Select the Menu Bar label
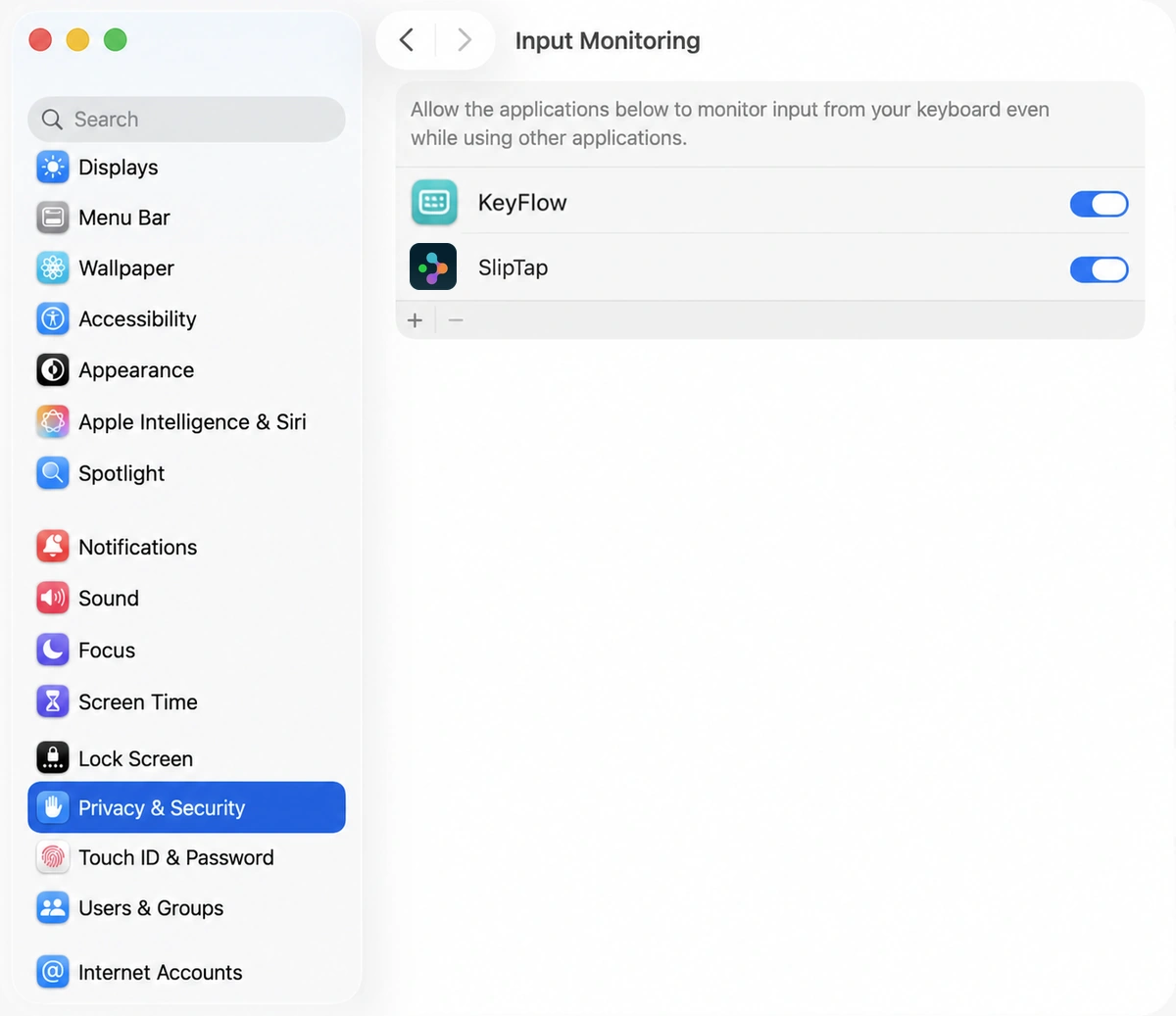 (124, 218)
